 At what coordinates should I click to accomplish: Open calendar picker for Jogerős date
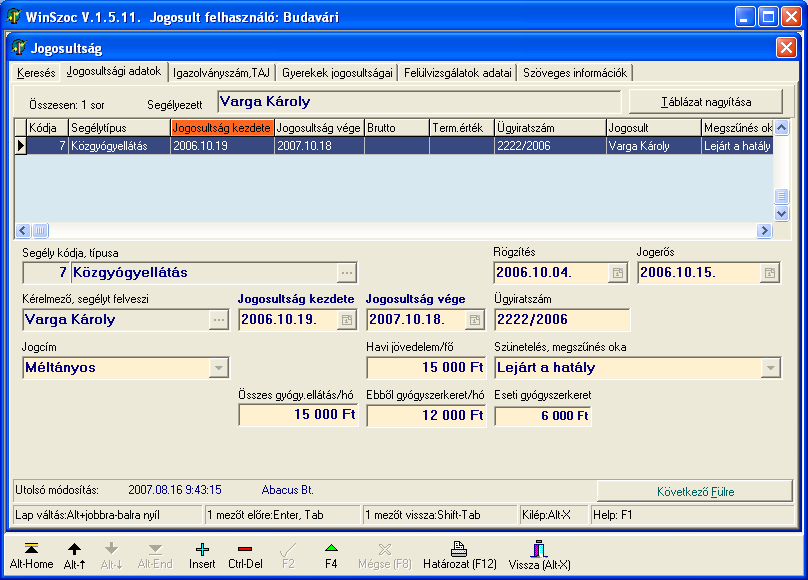769,273
